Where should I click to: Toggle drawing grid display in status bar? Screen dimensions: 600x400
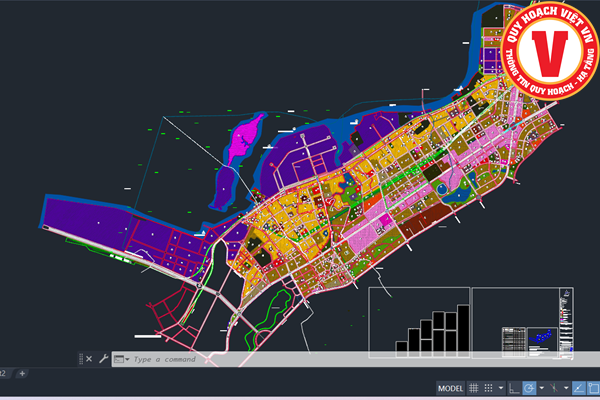473,388
